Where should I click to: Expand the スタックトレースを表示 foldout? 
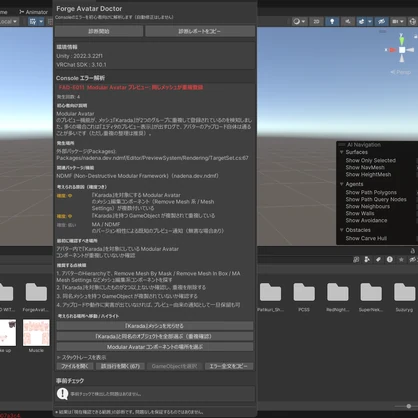point(81,357)
